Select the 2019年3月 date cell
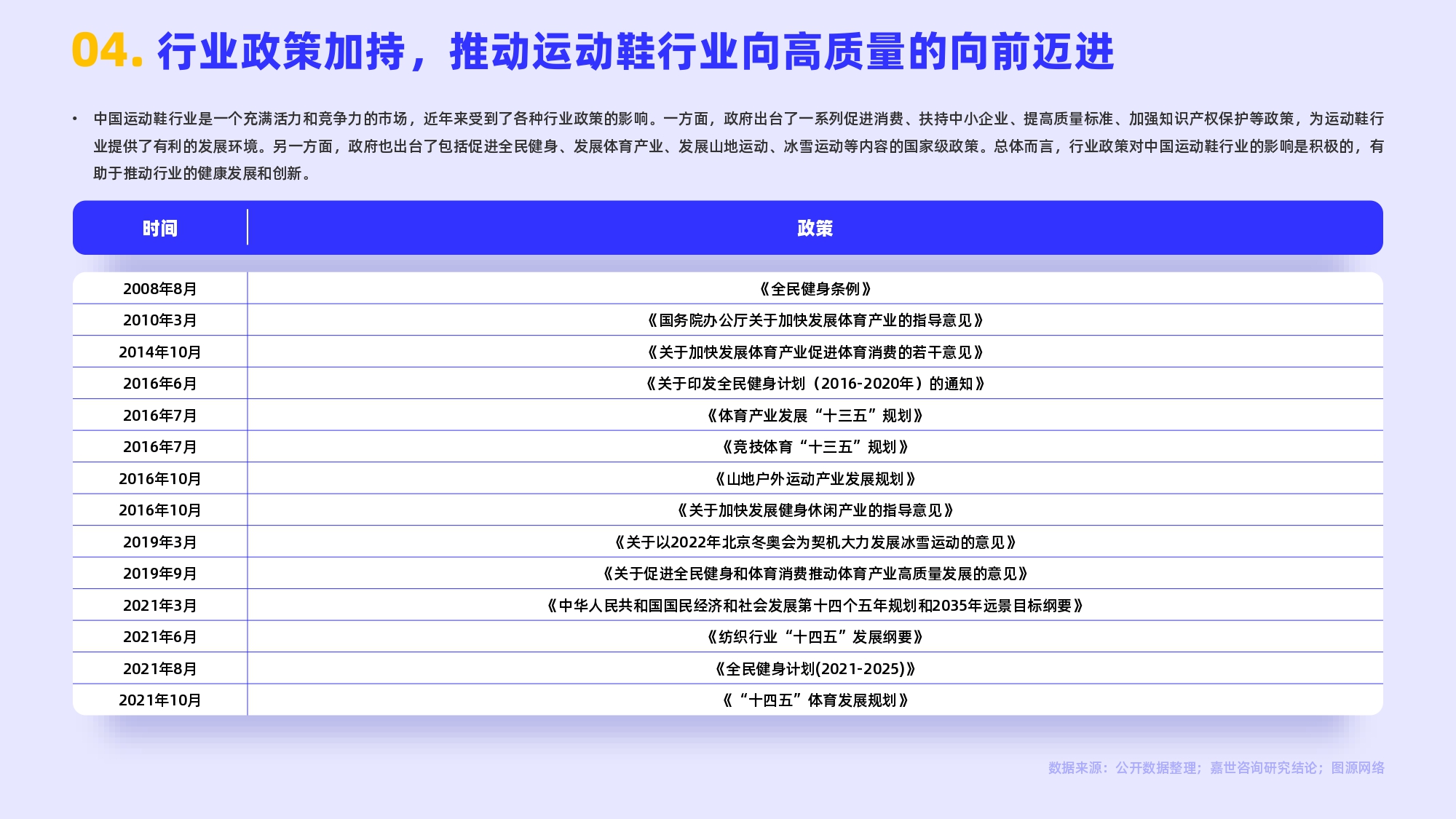The height and width of the screenshot is (819, 1456). 160,542
